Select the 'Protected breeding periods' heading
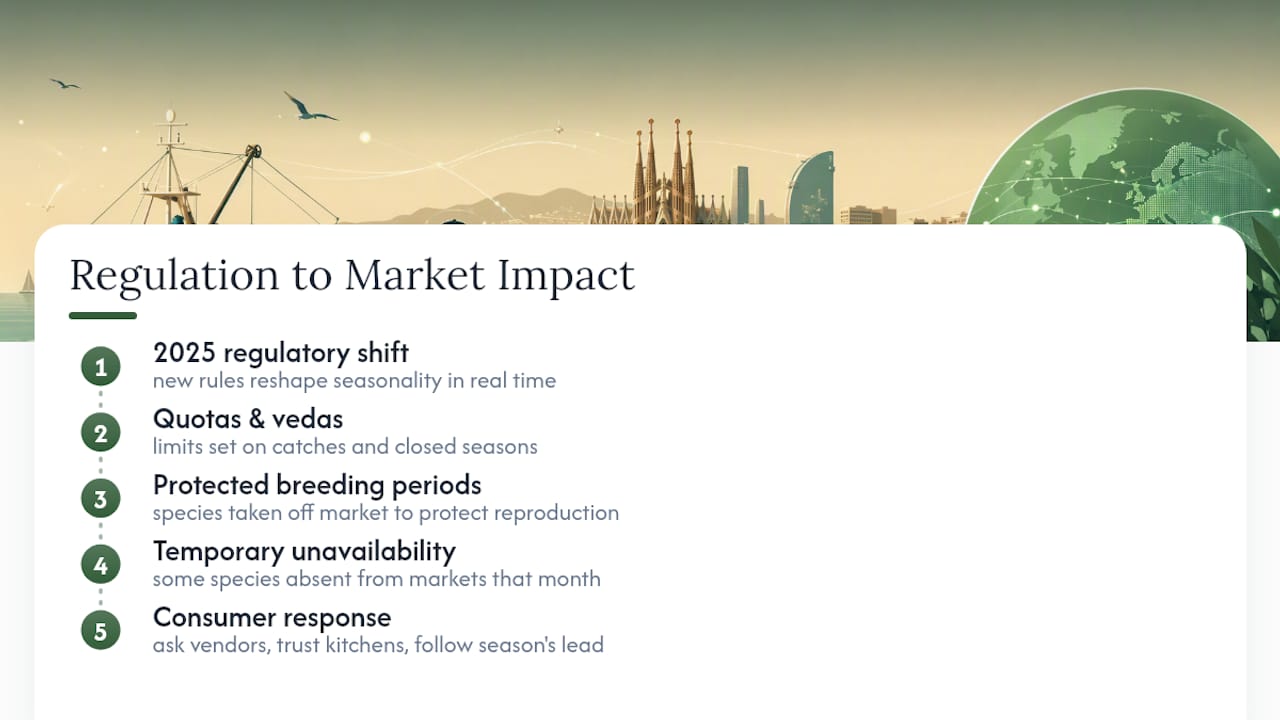 coord(317,485)
